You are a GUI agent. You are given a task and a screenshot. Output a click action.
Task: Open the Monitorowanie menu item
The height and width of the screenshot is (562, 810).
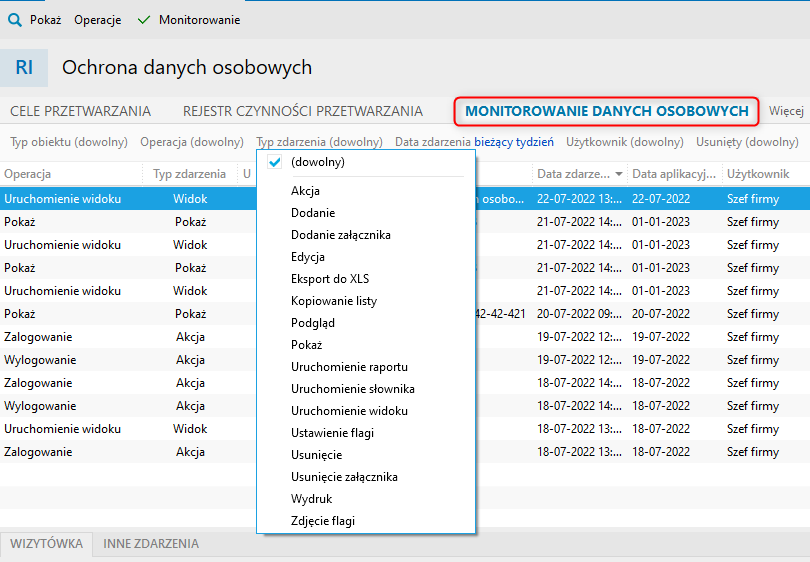click(x=199, y=20)
